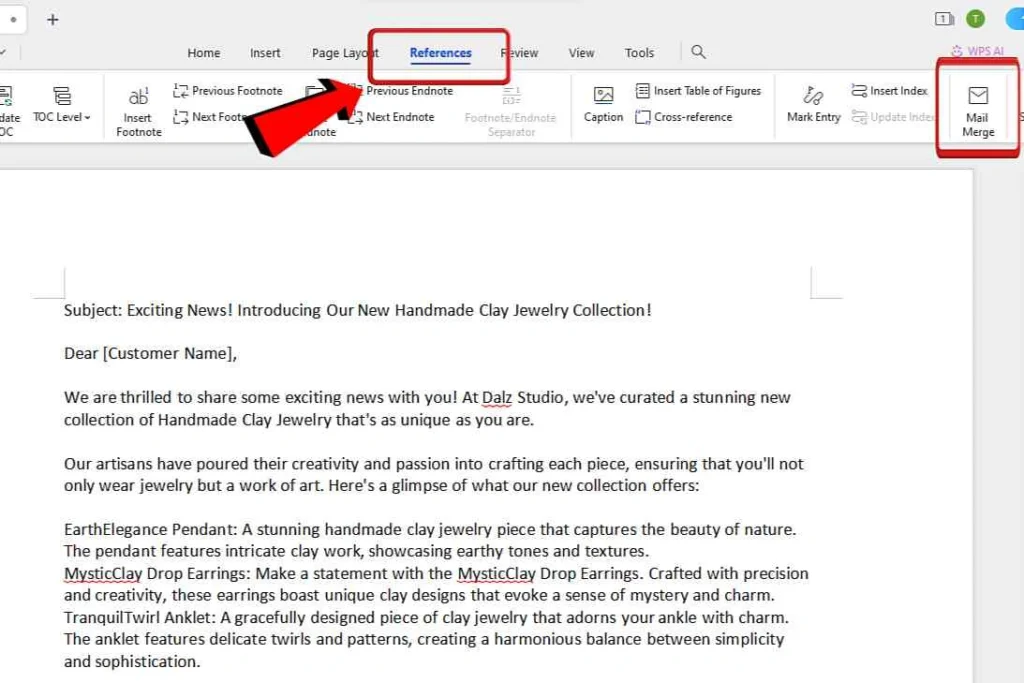Add a new document tab

pos(53,20)
